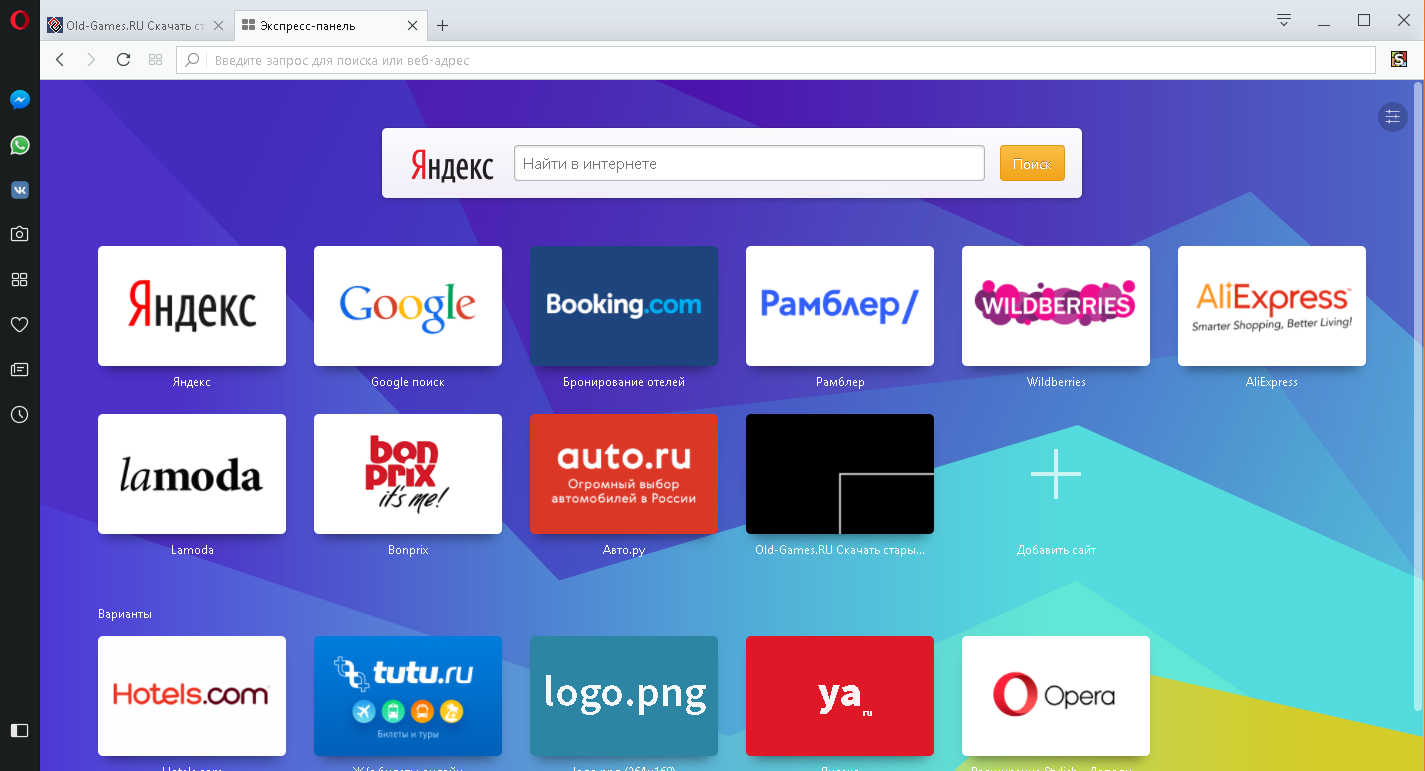1425x771 pixels.
Task: Focus the Найти в интернете search field
Action: click(x=750, y=163)
